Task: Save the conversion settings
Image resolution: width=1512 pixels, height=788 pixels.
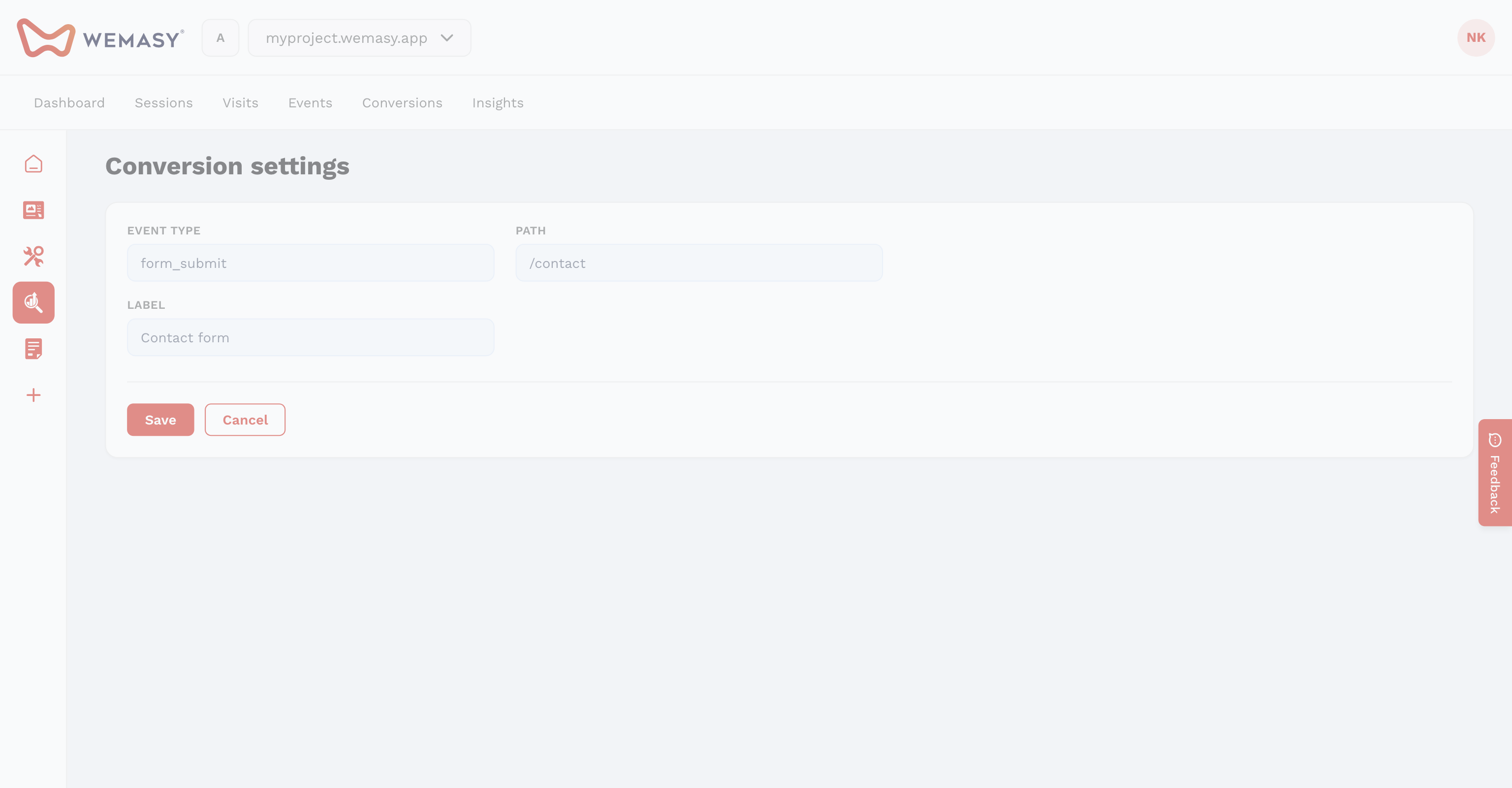Action: click(x=160, y=420)
